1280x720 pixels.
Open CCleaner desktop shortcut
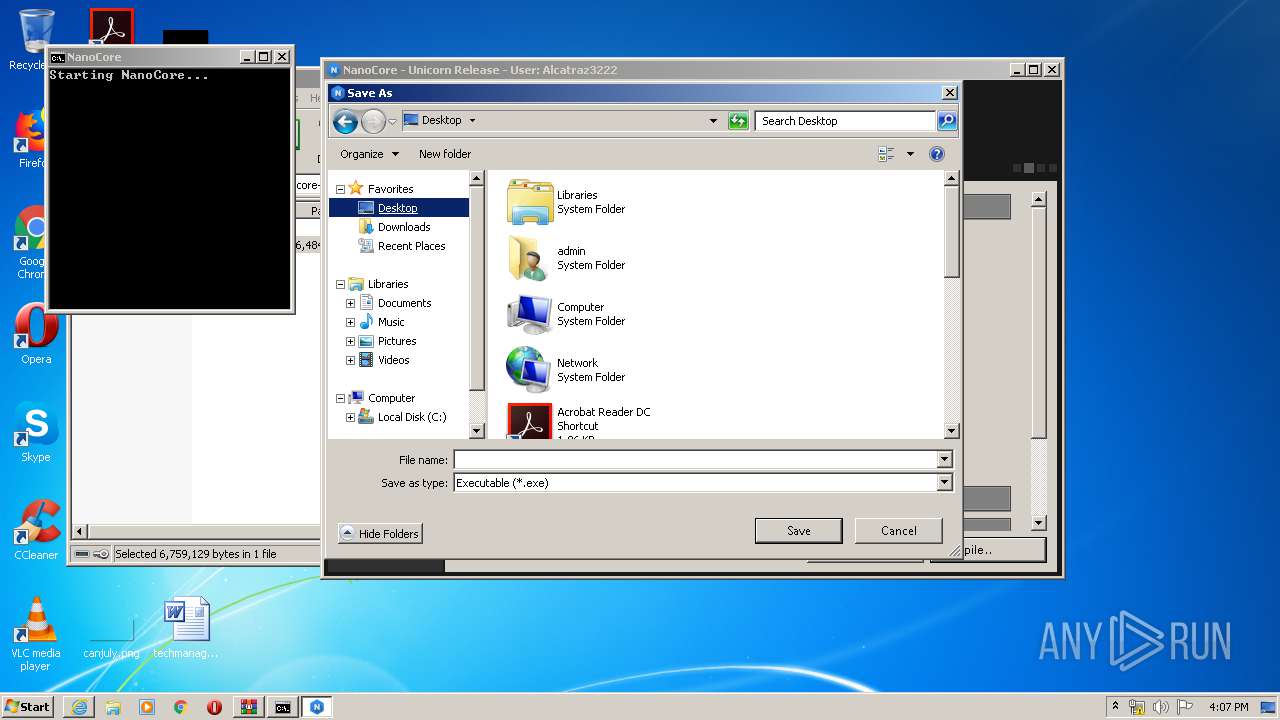pyautogui.click(x=36, y=530)
